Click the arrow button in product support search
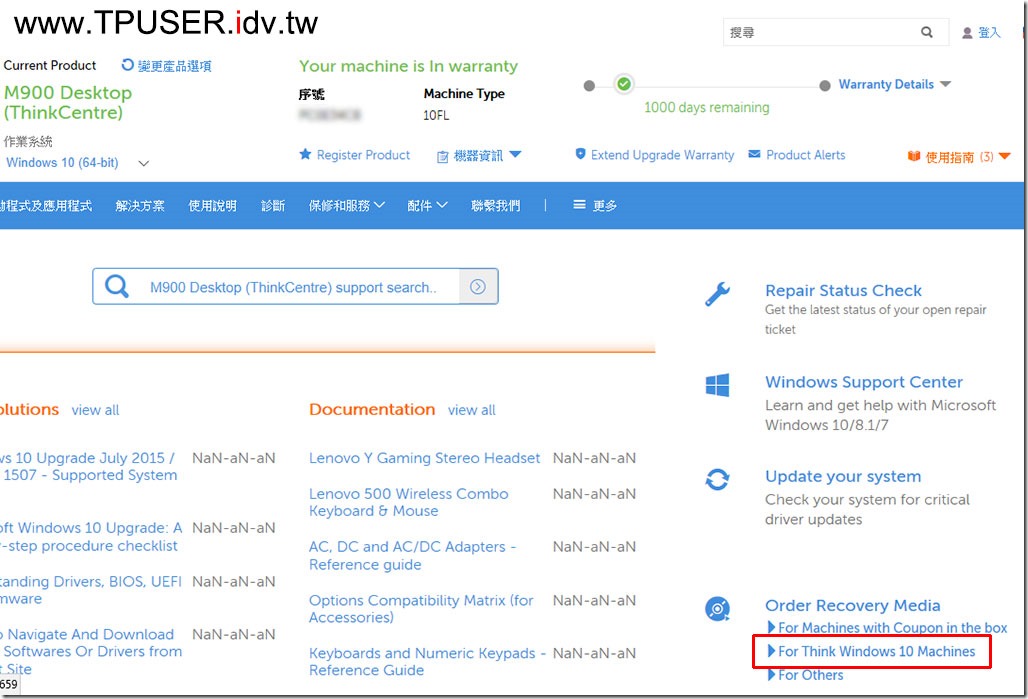The width and height of the screenshot is (1028, 699). (478, 287)
